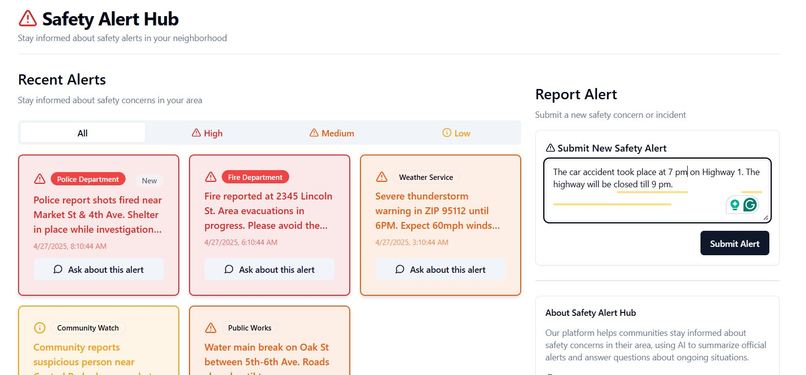Click the Grammarly green G icon

coord(750,205)
